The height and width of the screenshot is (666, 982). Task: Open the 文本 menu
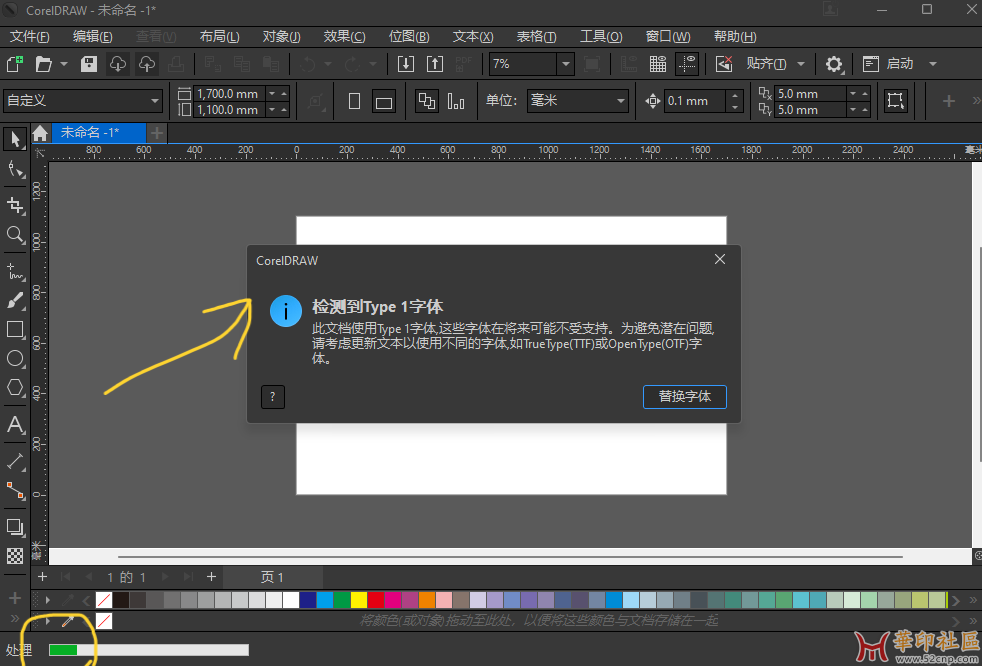click(473, 36)
